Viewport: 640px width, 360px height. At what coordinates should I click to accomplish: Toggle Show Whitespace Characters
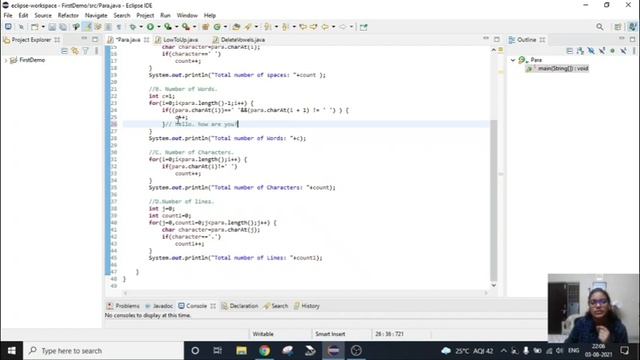pos(119,27)
